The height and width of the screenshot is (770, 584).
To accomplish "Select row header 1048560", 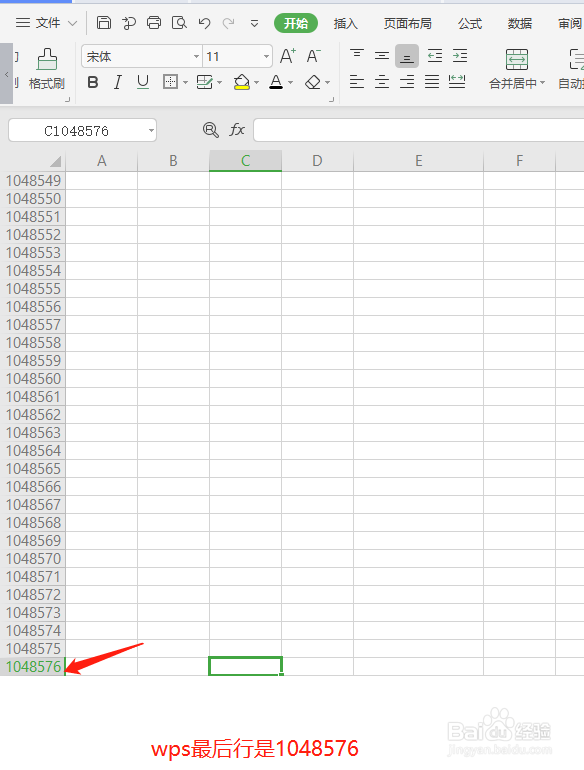I will 33,379.
